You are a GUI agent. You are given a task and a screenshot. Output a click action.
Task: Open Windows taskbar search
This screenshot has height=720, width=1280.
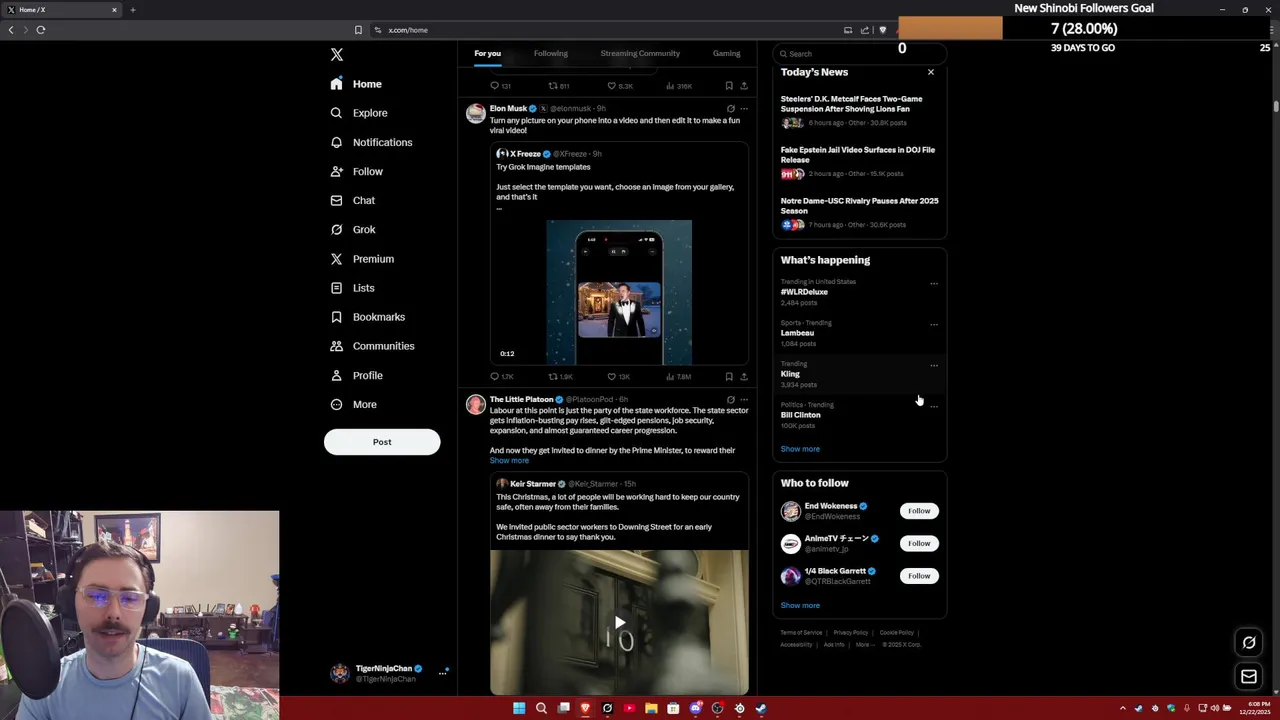pyautogui.click(x=541, y=708)
